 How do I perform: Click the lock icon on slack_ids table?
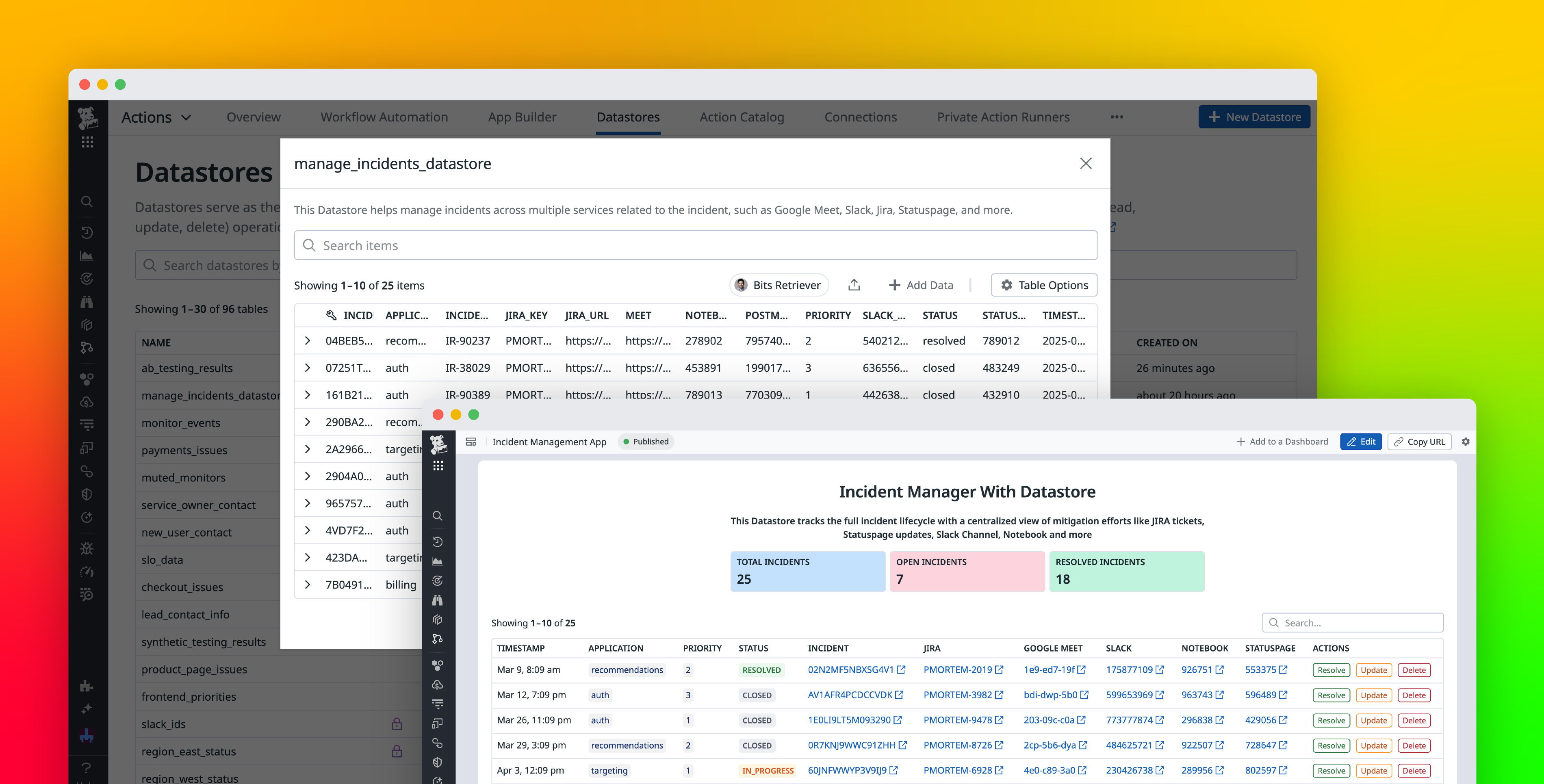pos(397,724)
